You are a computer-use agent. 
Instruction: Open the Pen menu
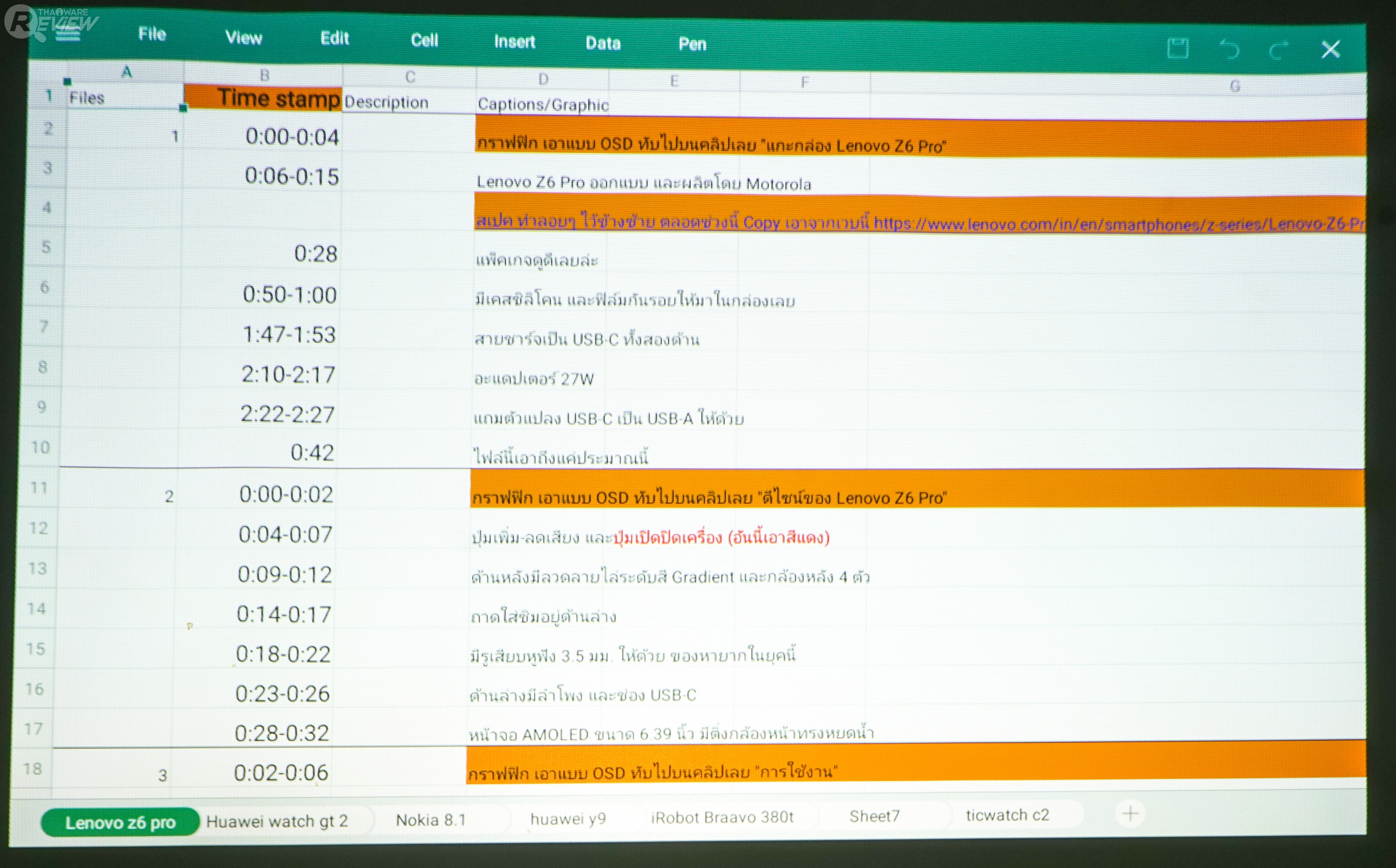tap(692, 44)
